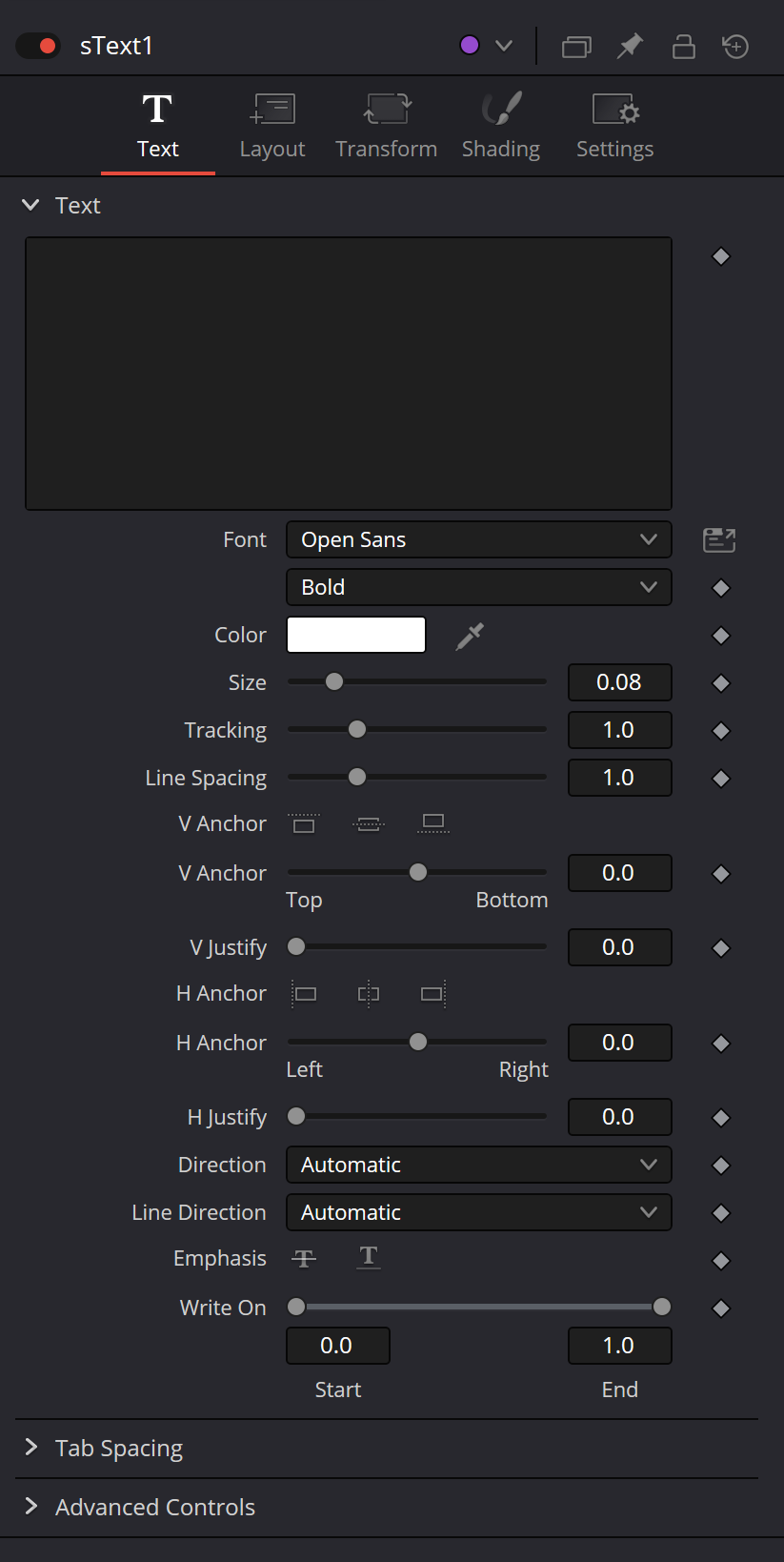The width and height of the screenshot is (784, 1562).
Task: Set H Anchor to center
Action: 369,994
